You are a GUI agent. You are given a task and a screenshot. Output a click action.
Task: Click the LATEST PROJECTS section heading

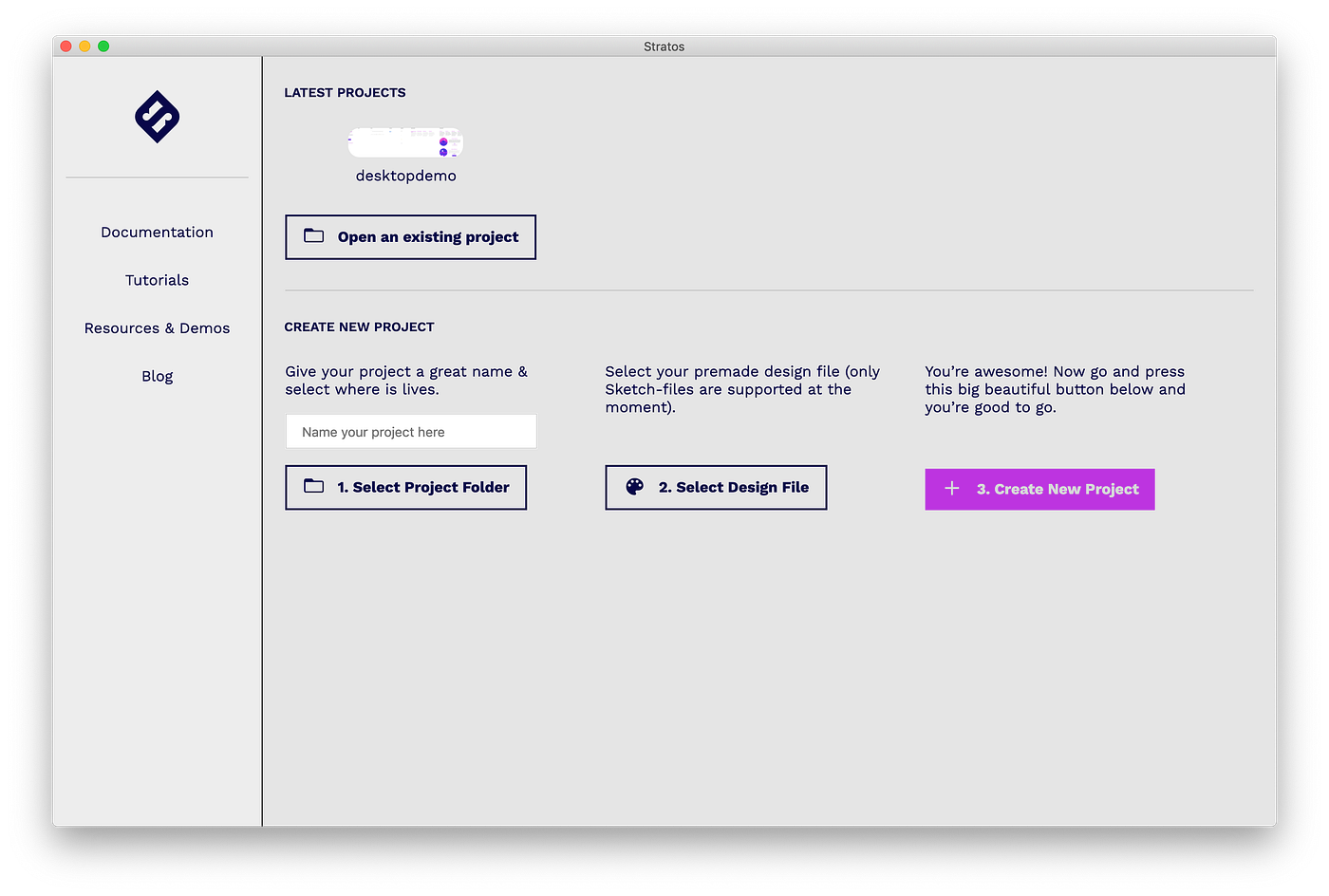[345, 92]
